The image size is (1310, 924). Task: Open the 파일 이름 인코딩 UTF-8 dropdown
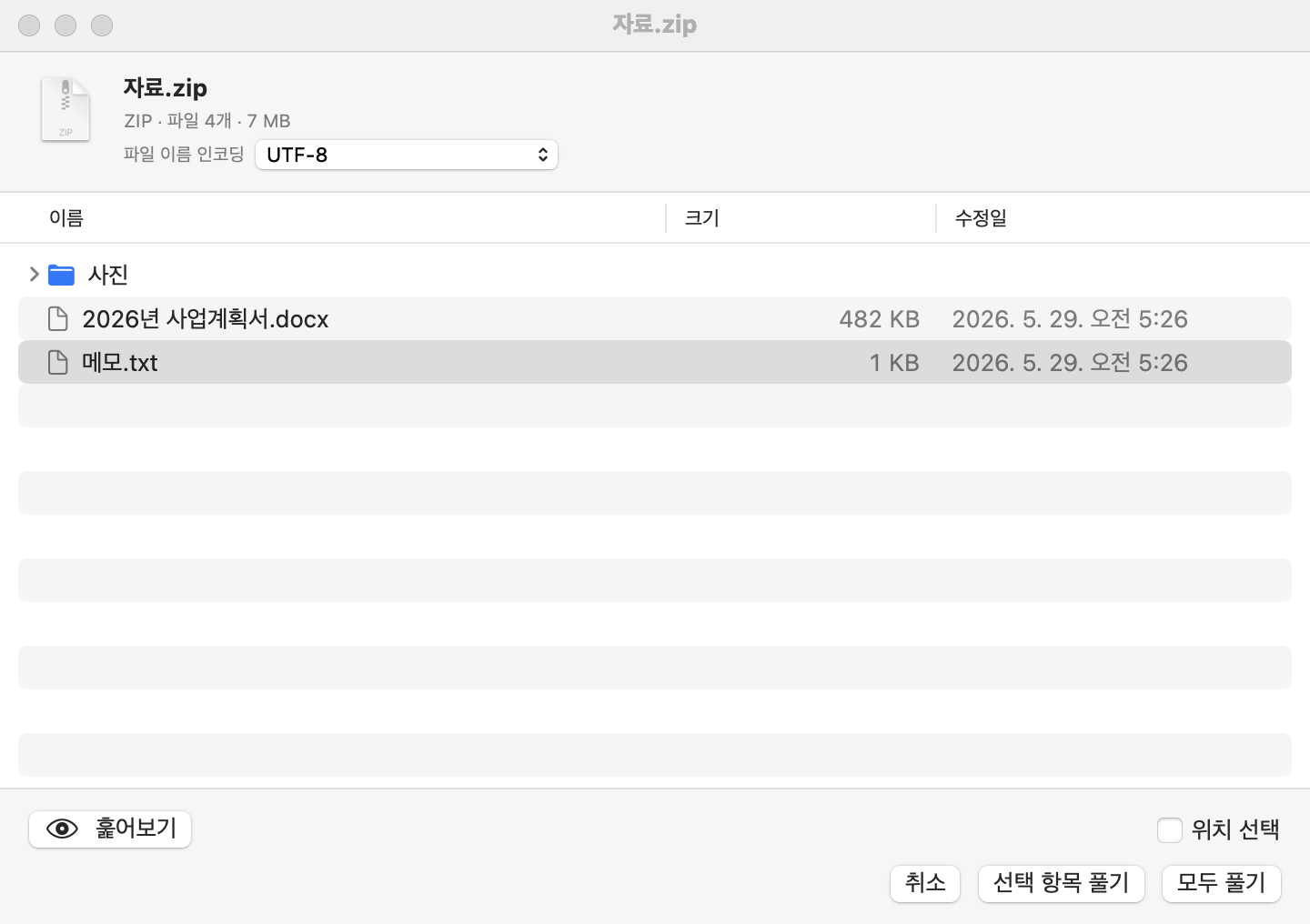[x=407, y=155]
